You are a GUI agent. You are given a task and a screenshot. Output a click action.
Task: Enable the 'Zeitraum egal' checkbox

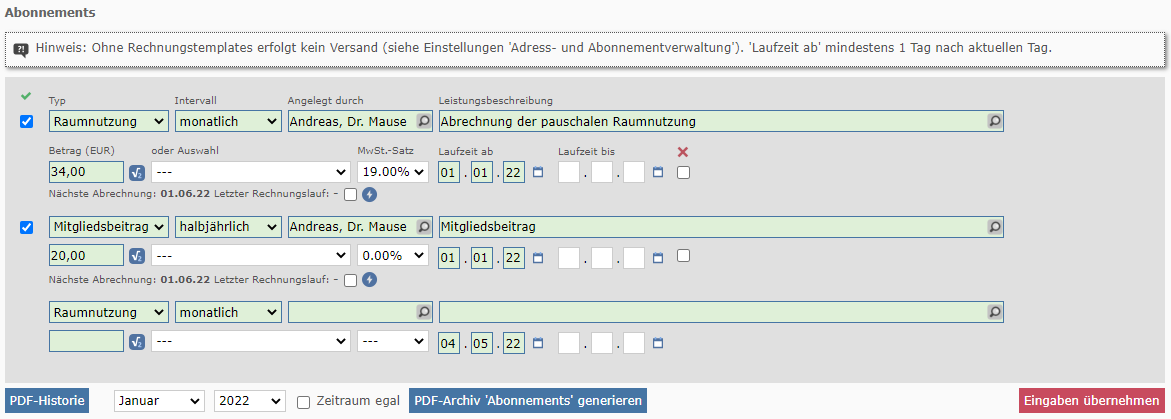[x=303, y=402]
